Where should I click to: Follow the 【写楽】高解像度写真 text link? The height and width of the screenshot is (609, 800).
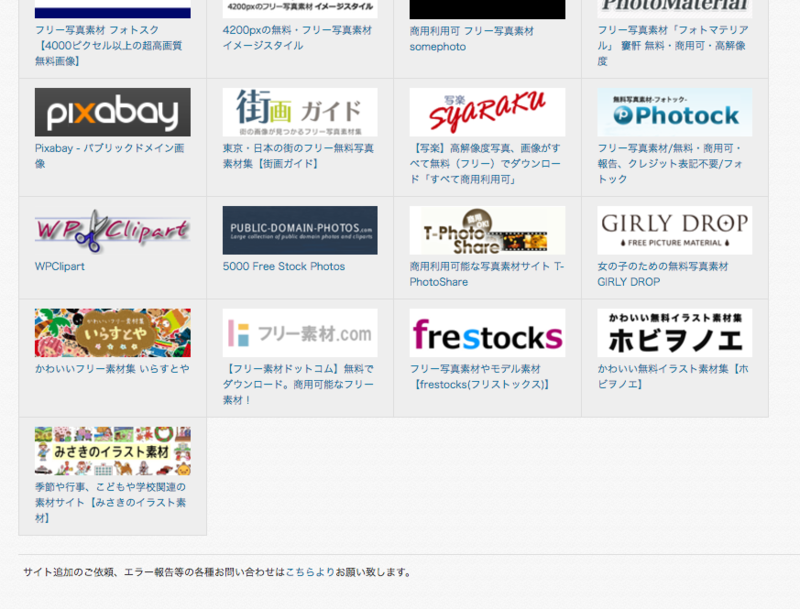pos(485,164)
